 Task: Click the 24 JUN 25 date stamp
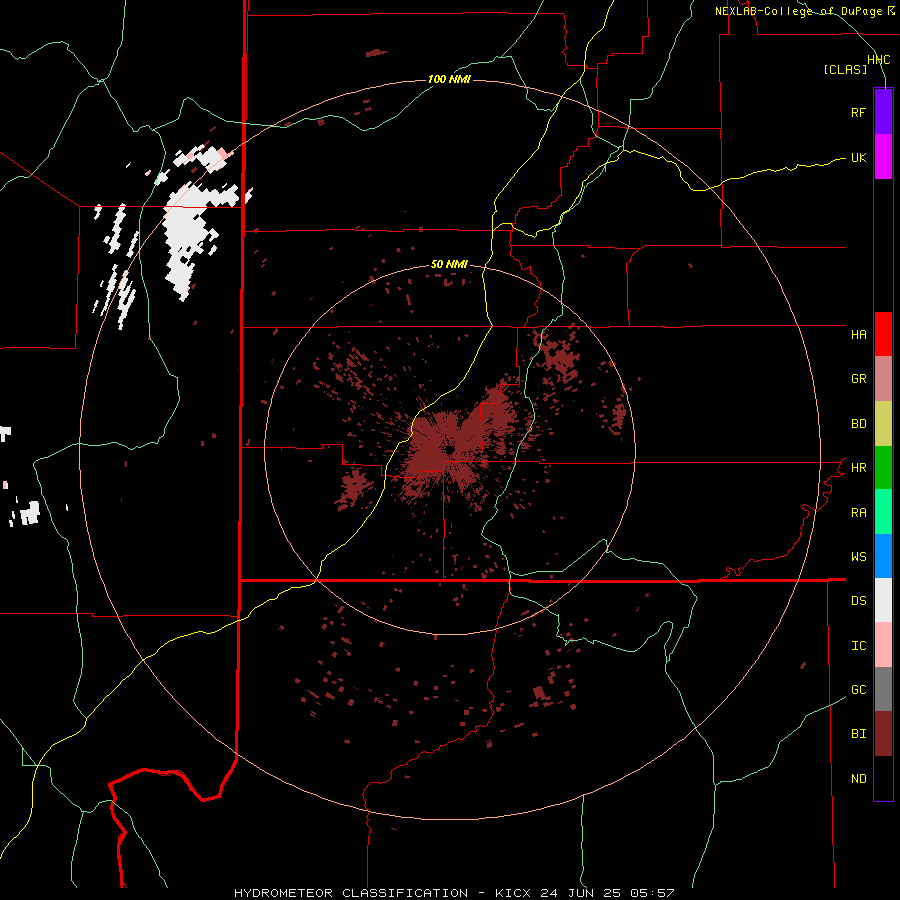coord(580,893)
